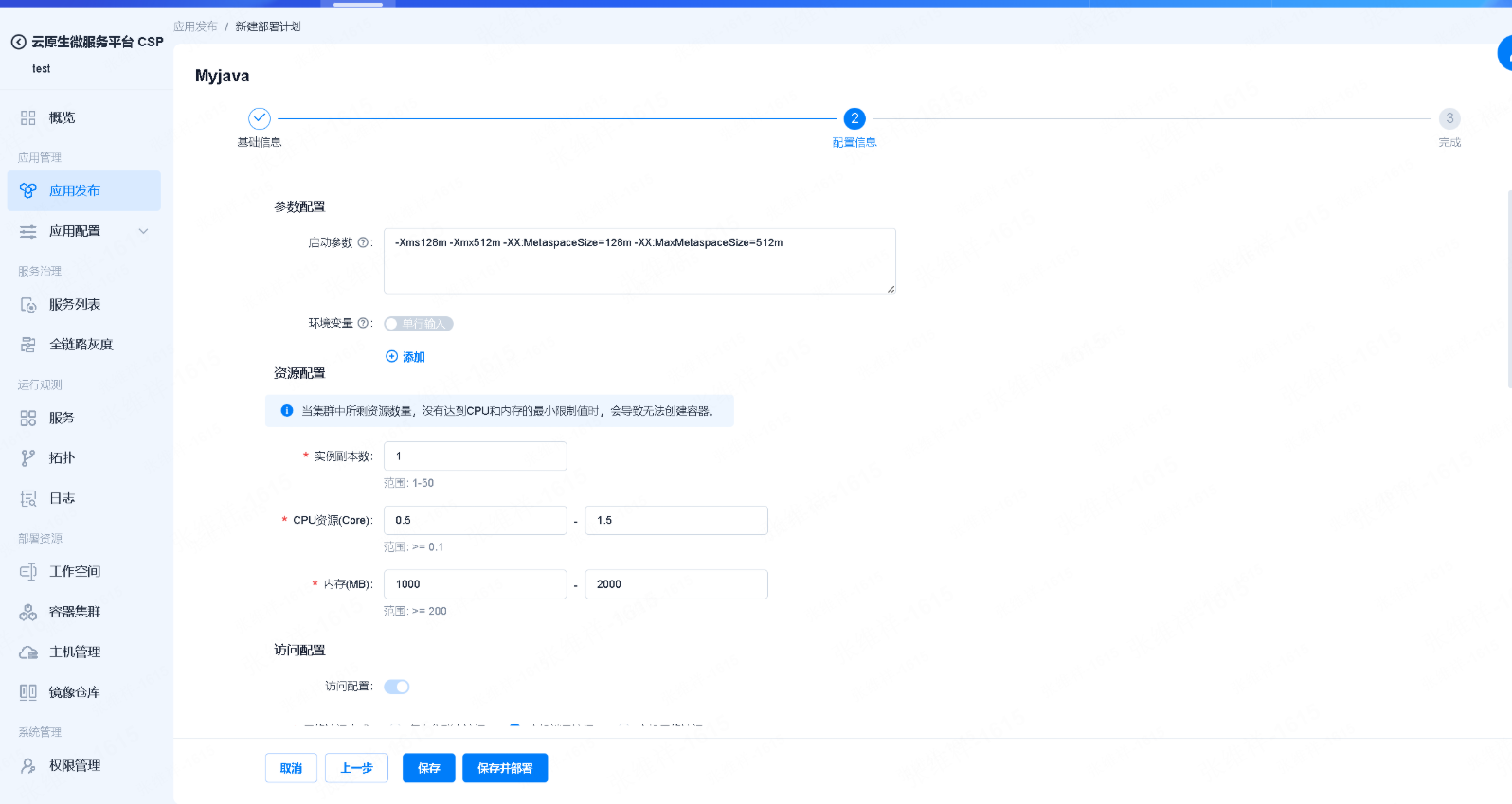Screen dimensions: 1512x804
Task: Go to 容器集群 container clusters
Action: 74,612
